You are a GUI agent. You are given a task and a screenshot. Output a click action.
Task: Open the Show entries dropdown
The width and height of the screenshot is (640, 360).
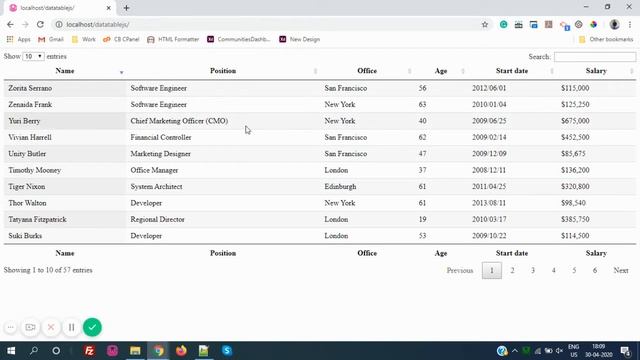tap(33, 56)
